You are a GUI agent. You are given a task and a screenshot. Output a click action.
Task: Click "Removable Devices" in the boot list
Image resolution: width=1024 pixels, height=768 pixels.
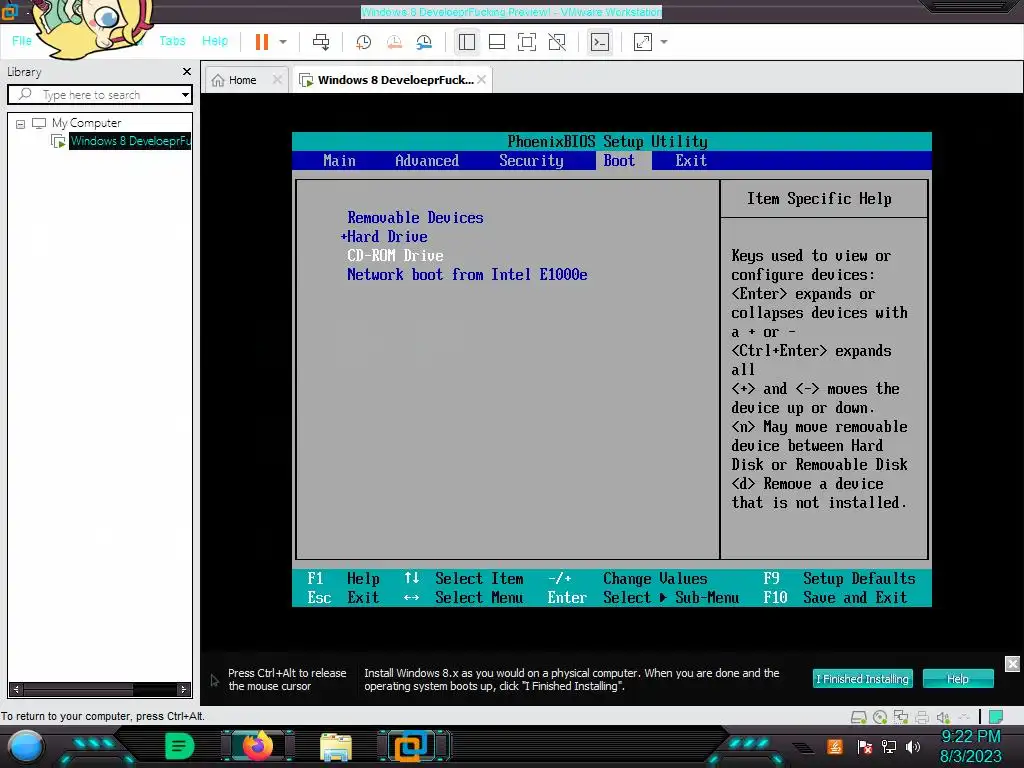click(415, 217)
